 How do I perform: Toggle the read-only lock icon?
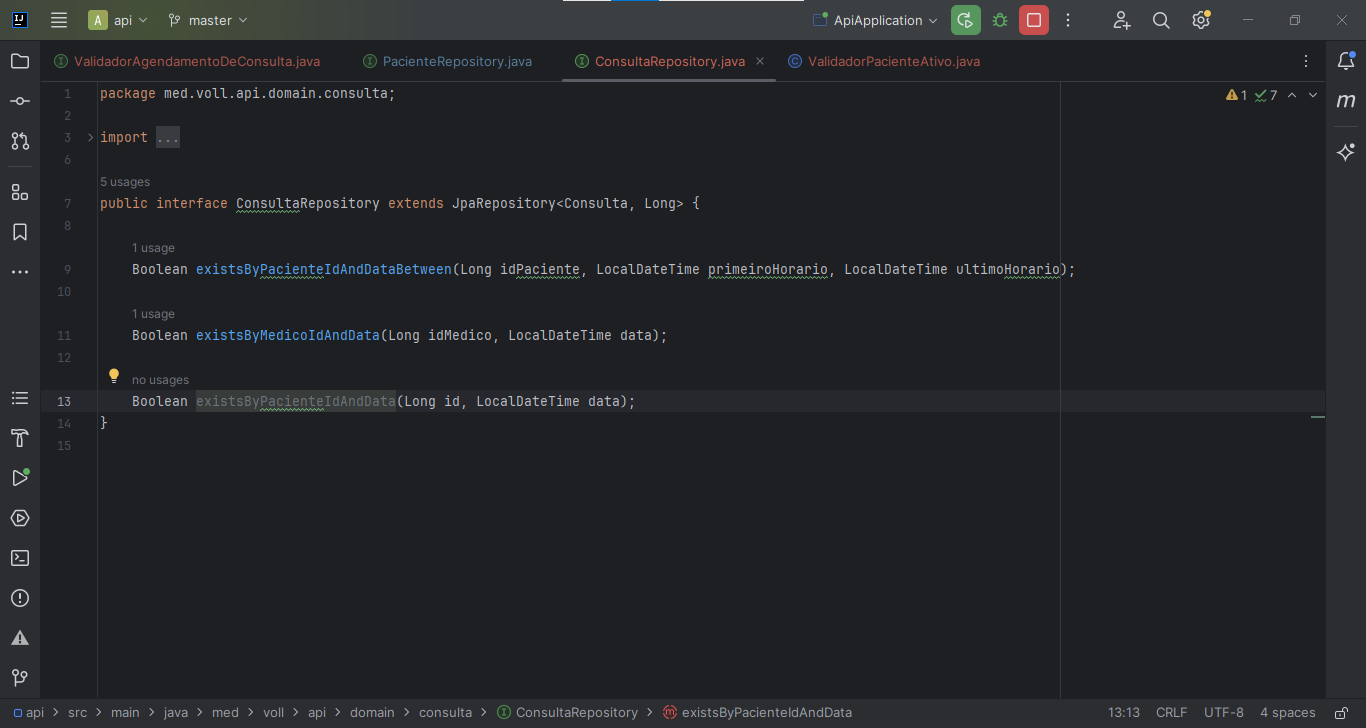point(1341,713)
